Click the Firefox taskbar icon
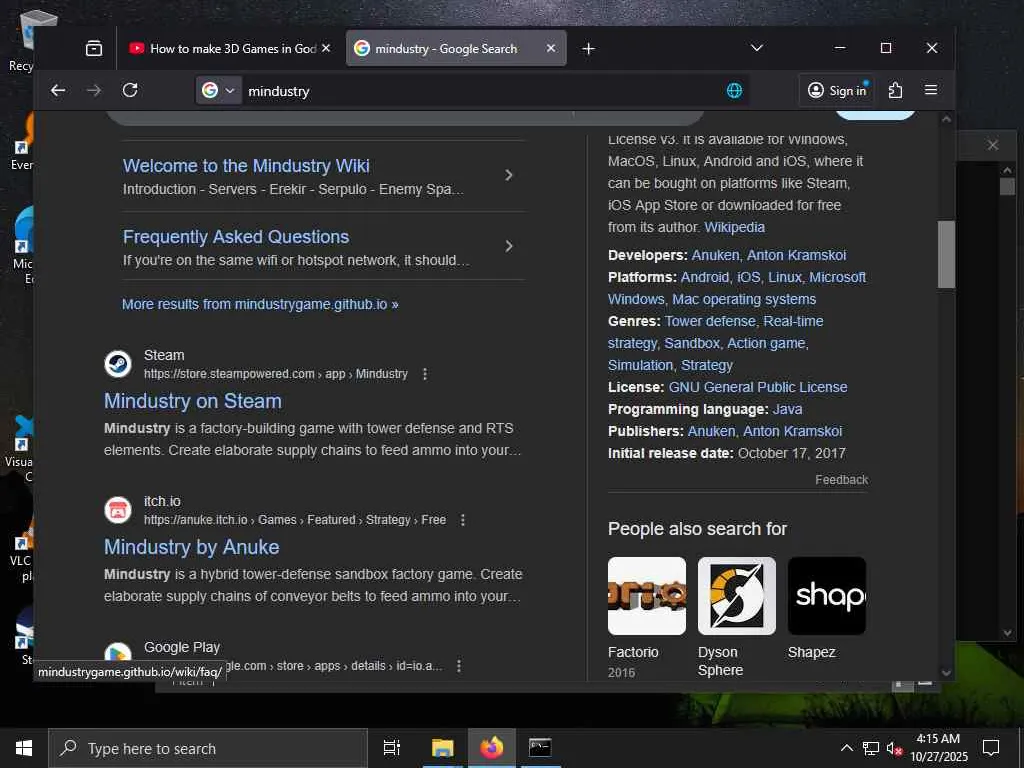This screenshot has width=1024, height=768. pos(492,748)
